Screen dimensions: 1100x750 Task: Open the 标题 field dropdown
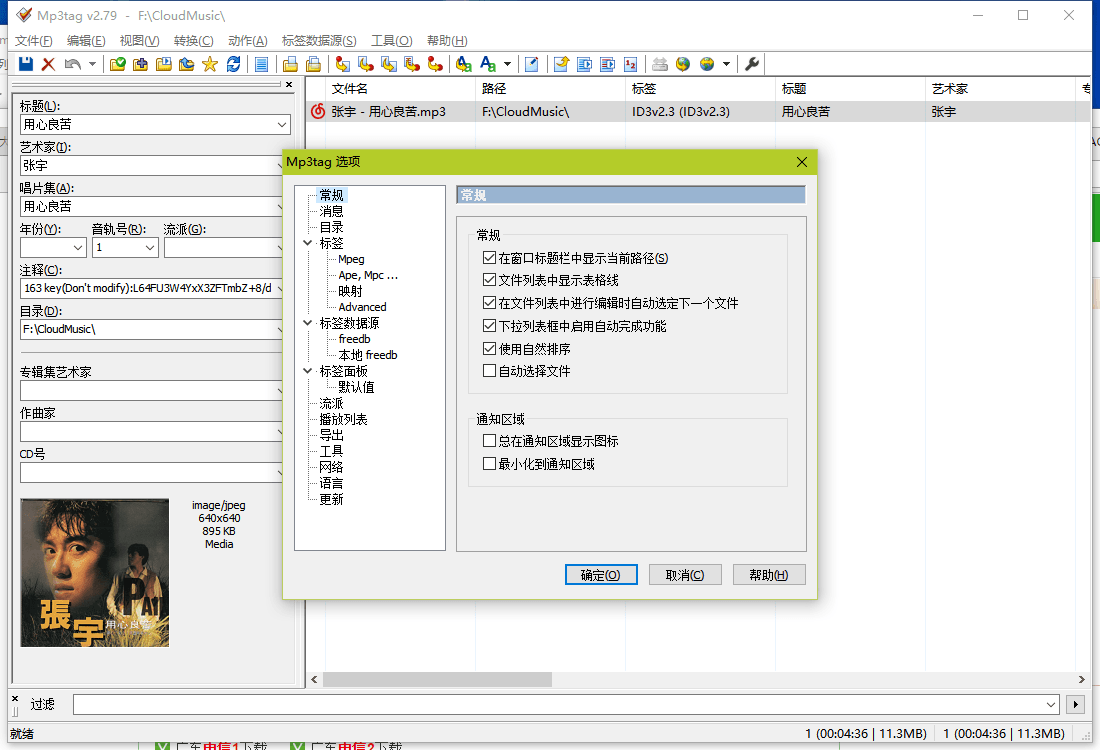[x=283, y=124]
